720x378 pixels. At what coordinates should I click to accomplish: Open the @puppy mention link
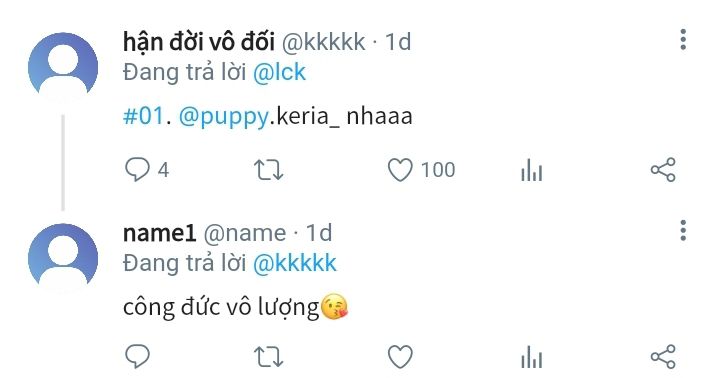click(224, 117)
